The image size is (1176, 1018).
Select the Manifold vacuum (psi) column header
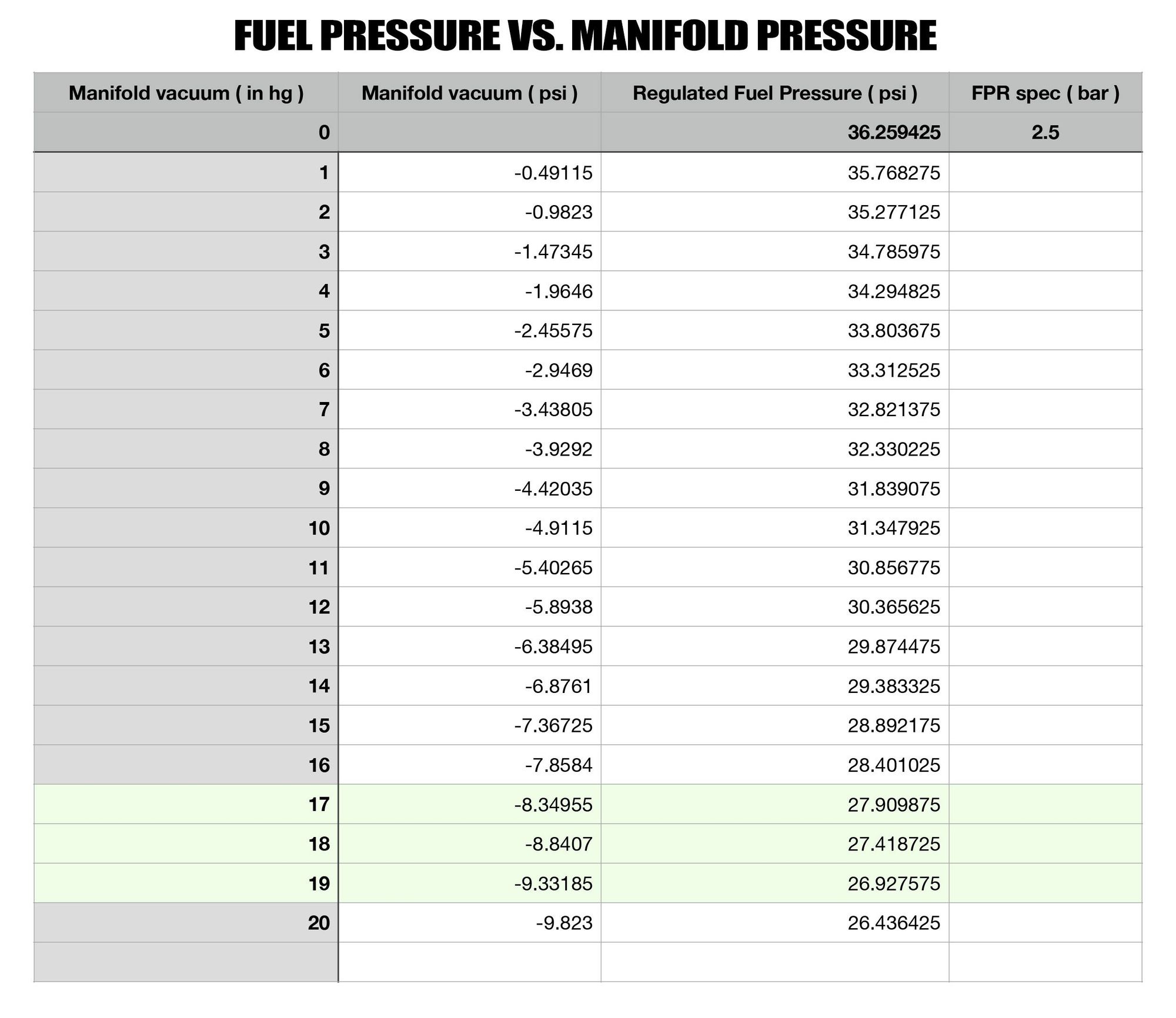[x=469, y=93]
